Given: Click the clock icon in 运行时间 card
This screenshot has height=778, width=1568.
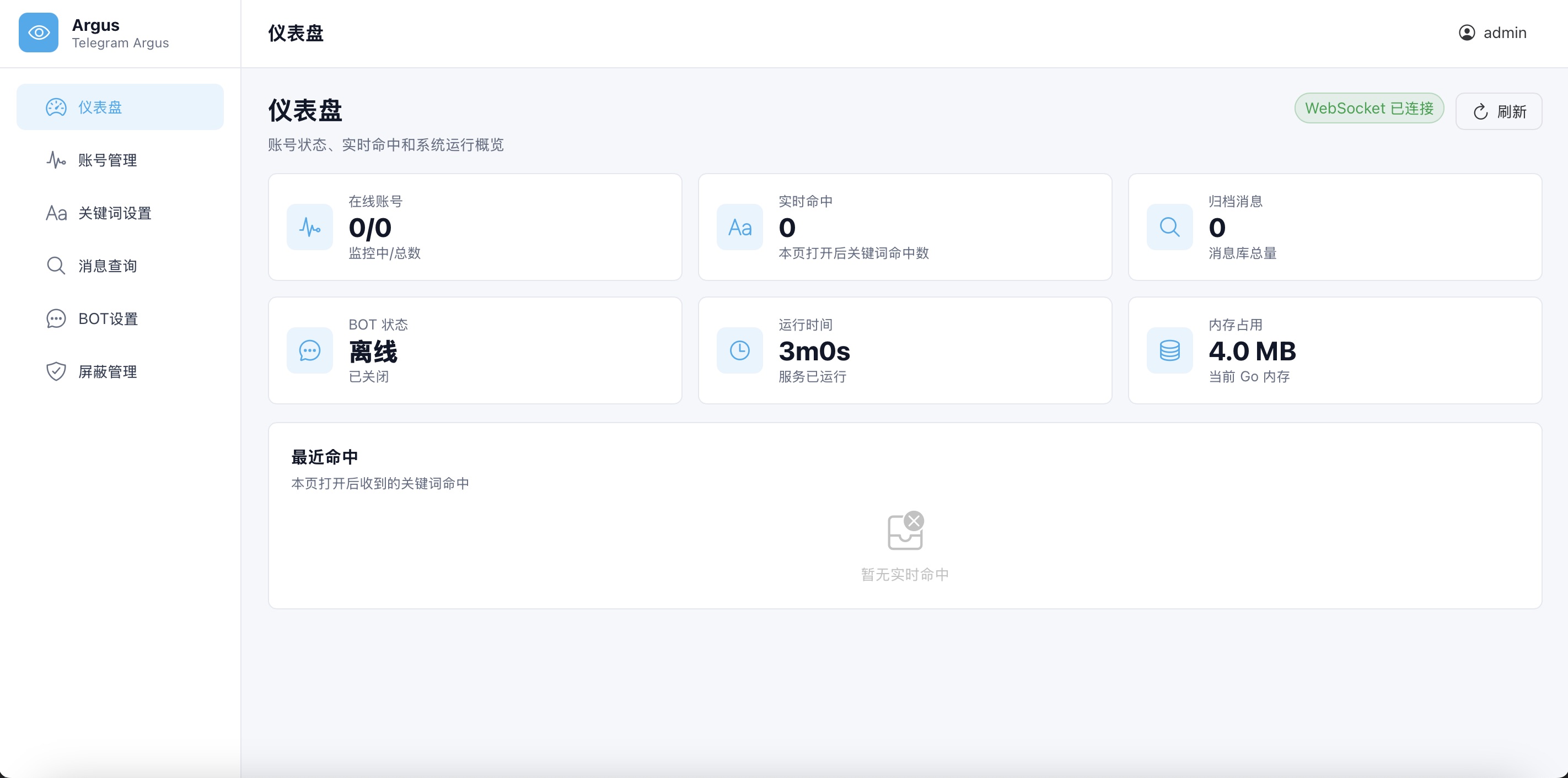Looking at the screenshot, I should [x=739, y=350].
